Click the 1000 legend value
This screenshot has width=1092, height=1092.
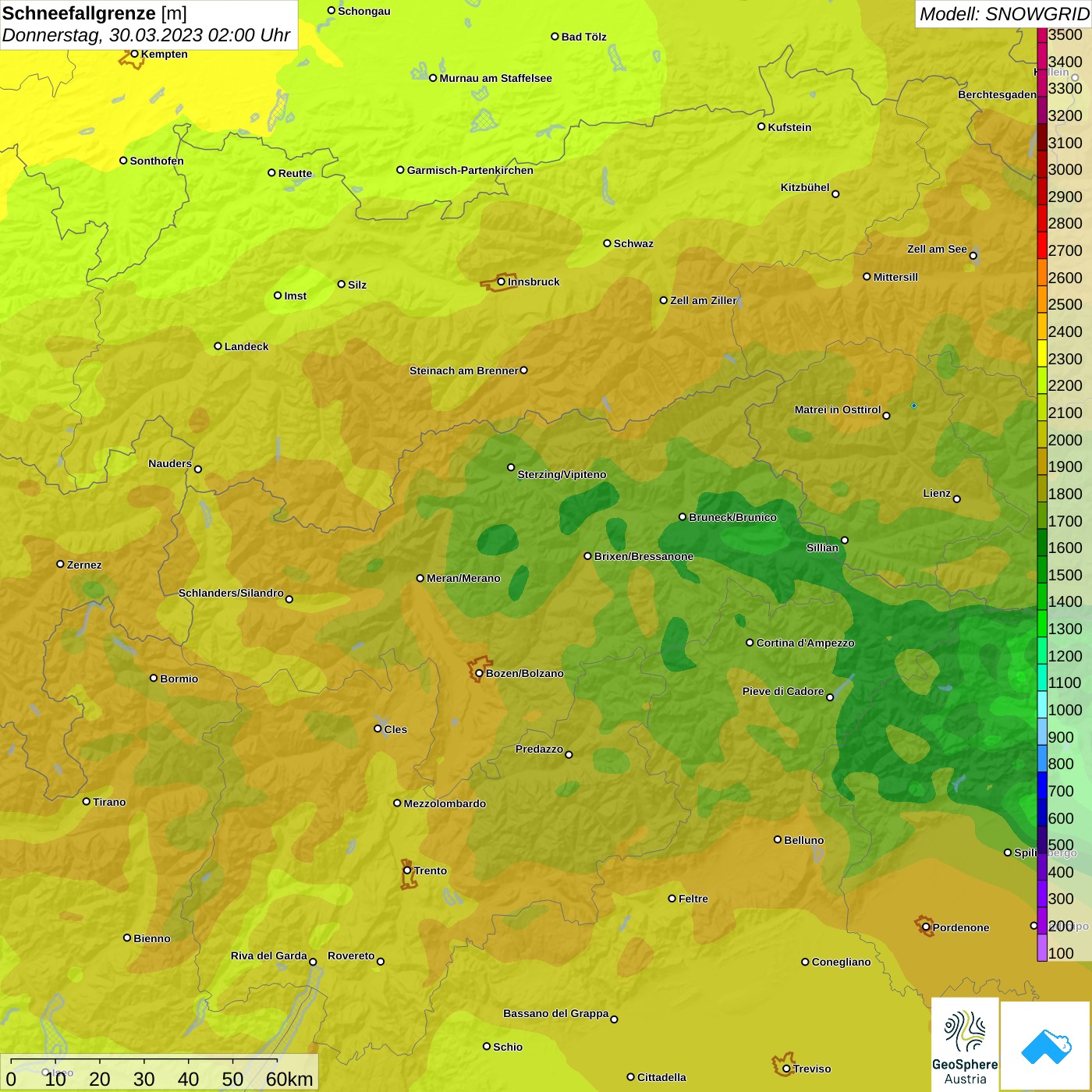tap(1065, 710)
